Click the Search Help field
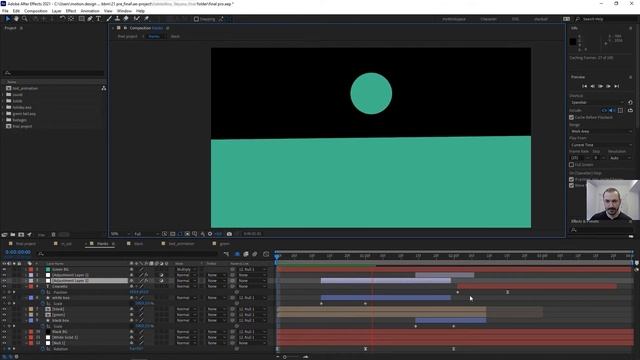Image resolution: width=640 pixels, height=360 pixels. (606, 19)
